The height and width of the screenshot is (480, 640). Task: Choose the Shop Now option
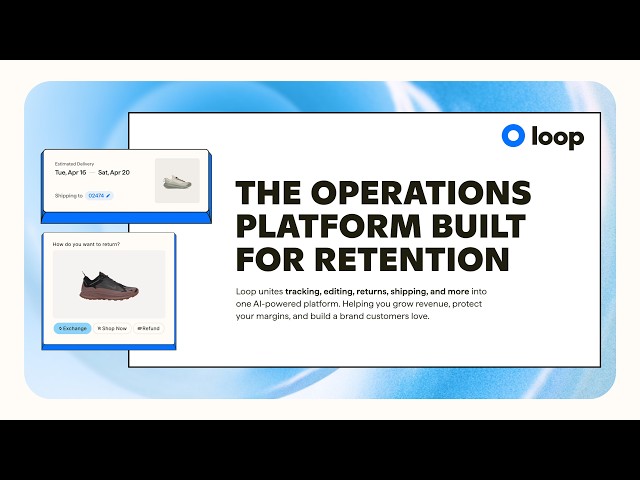pos(112,328)
